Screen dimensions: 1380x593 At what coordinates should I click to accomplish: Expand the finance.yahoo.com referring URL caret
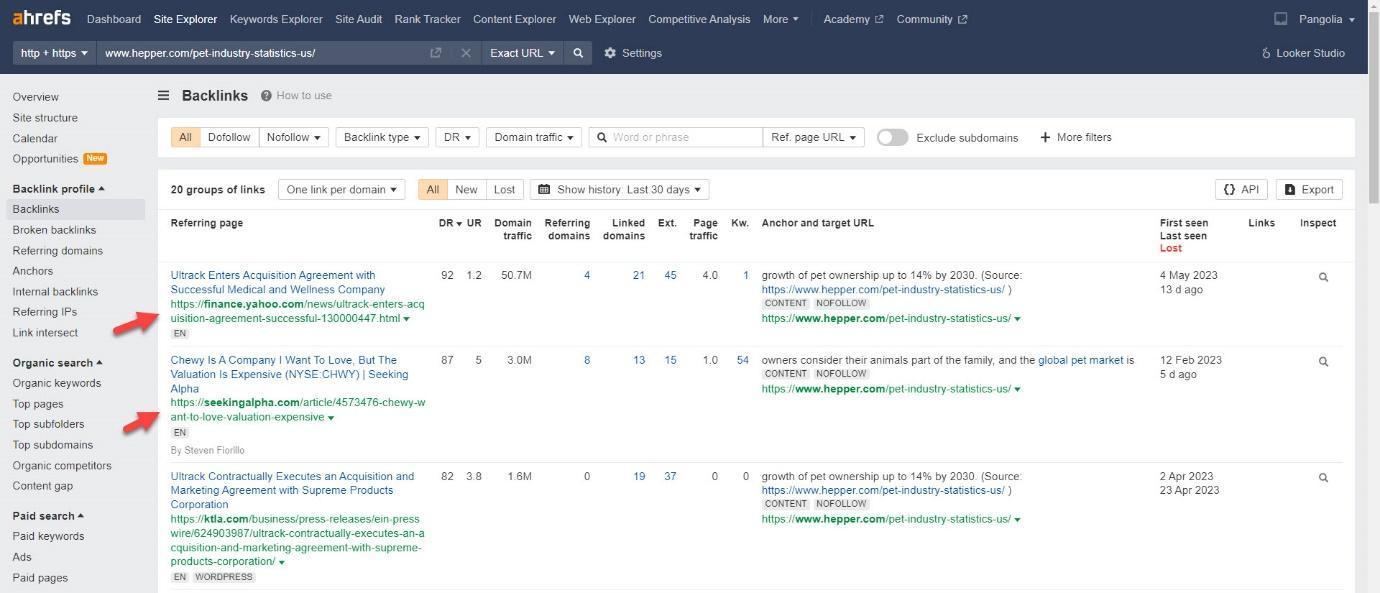406,319
